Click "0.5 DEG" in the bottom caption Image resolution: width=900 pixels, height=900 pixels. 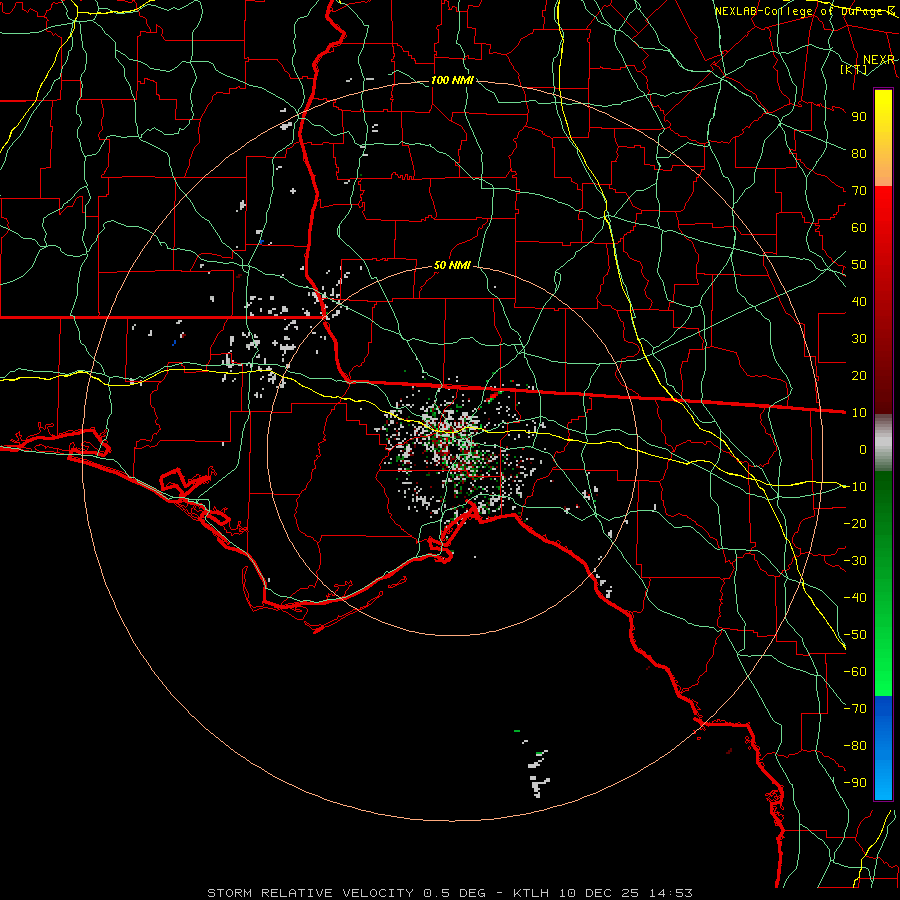click(x=455, y=893)
